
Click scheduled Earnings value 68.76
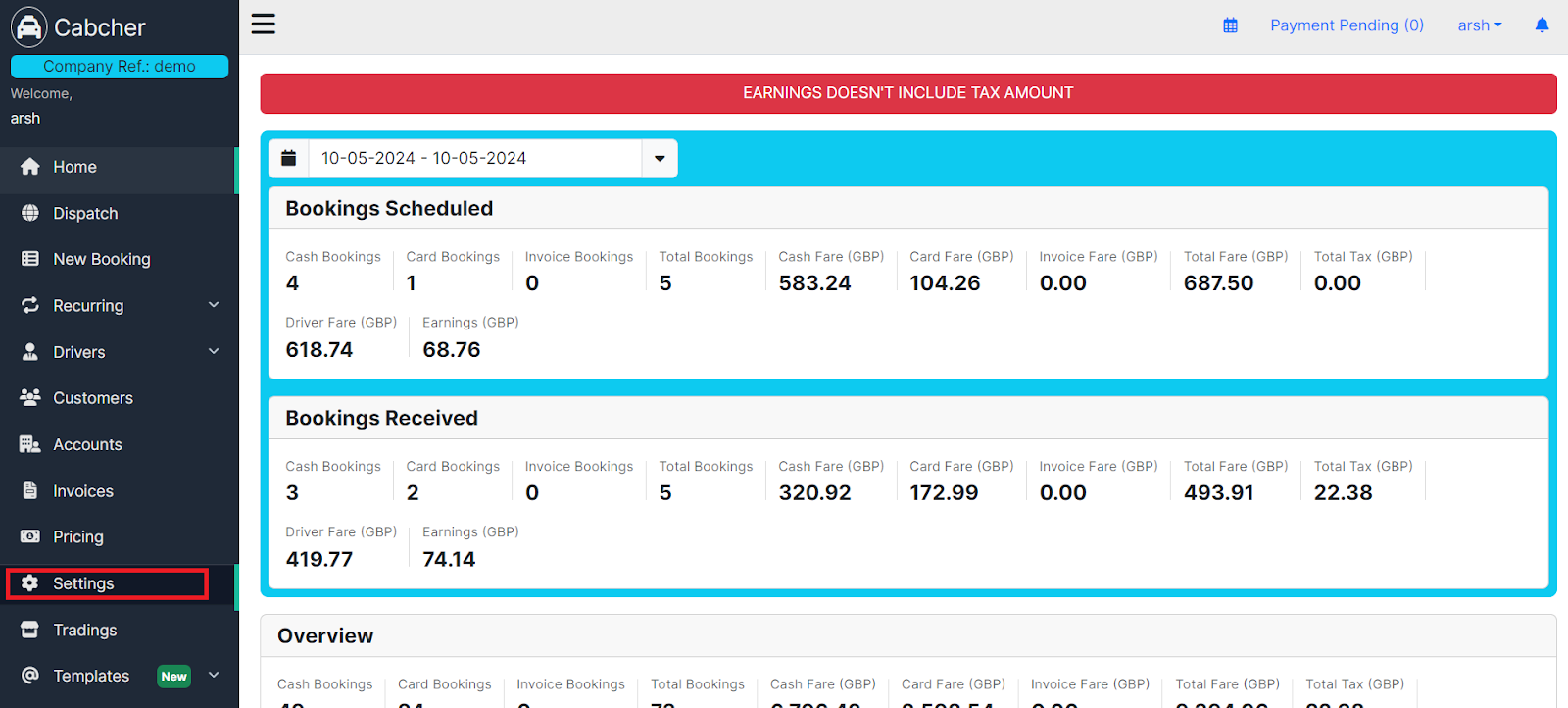[x=452, y=349]
